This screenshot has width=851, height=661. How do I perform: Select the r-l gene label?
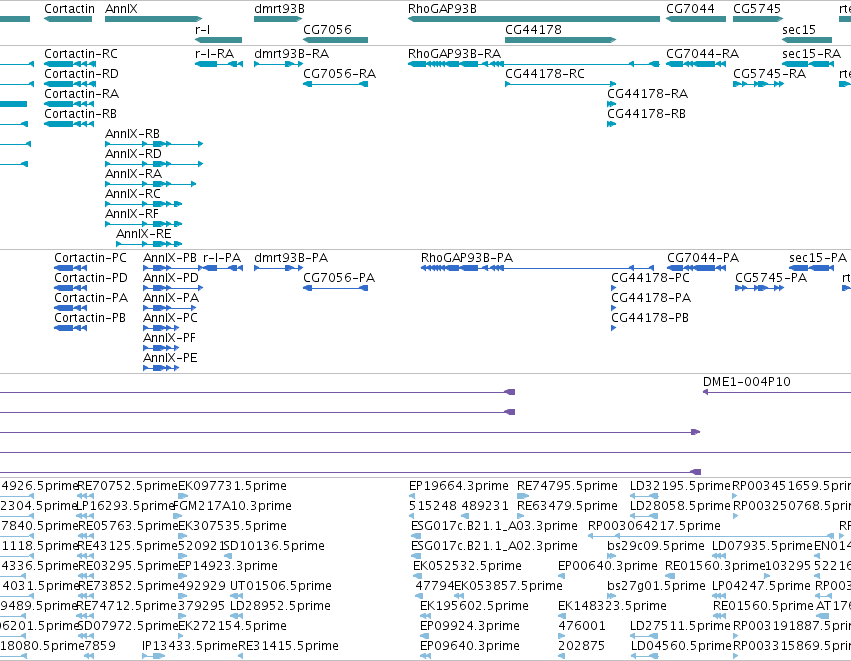point(202,29)
